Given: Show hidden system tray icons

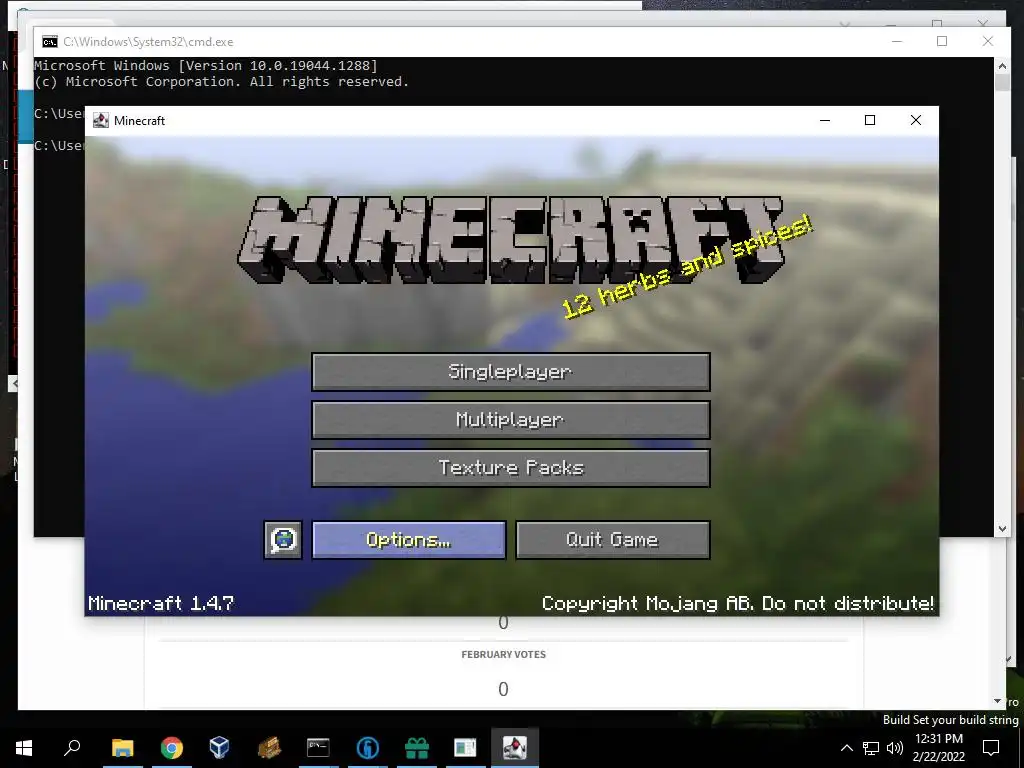Looking at the screenshot, I should 846,748.
